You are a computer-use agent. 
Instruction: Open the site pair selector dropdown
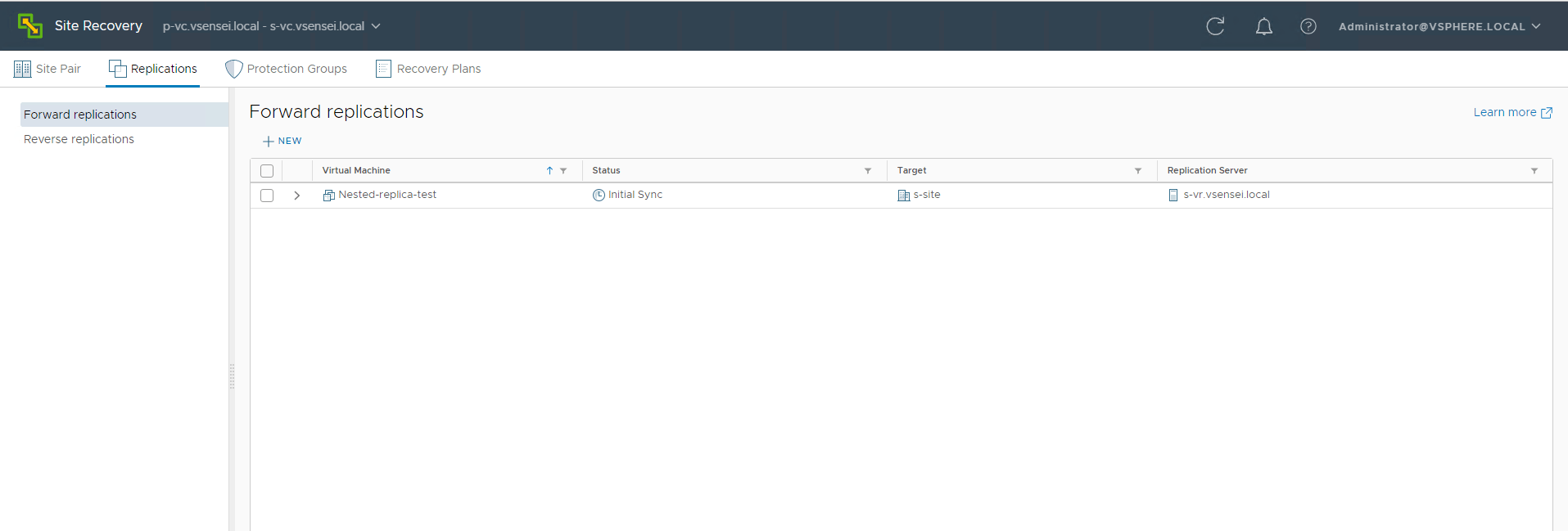point(271,26)
